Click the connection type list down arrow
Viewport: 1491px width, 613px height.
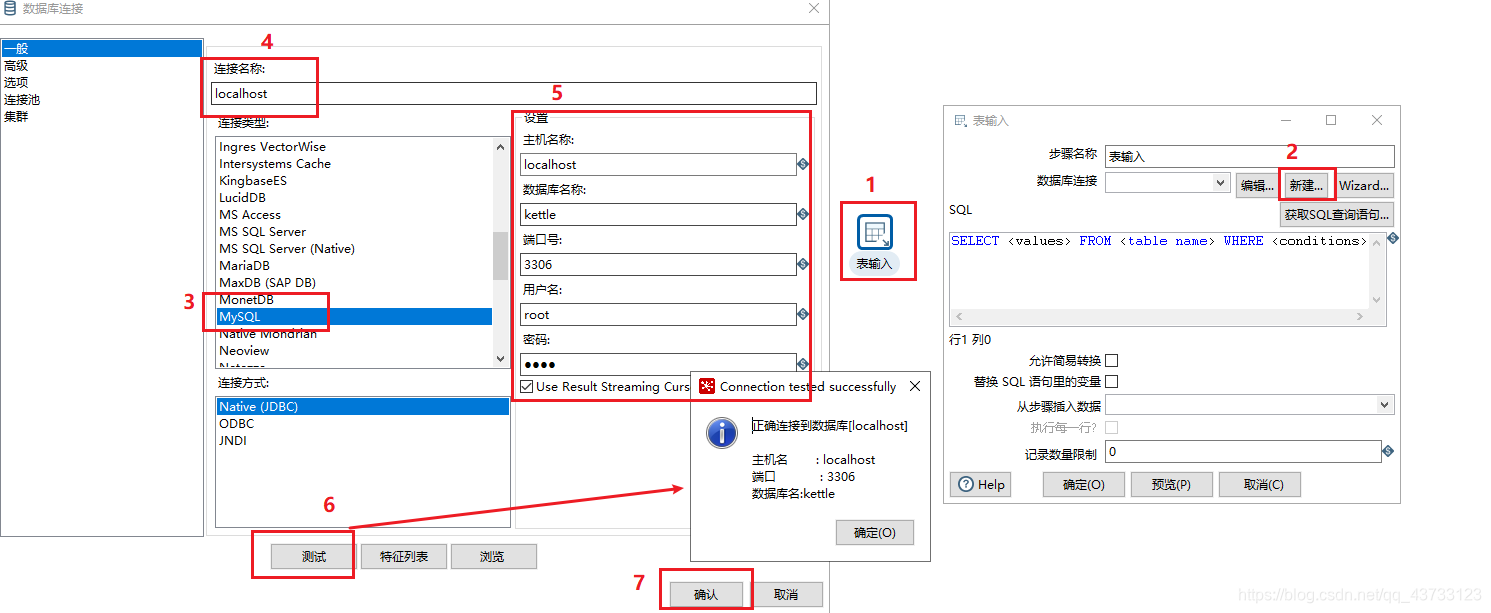[x=501, y=358]
